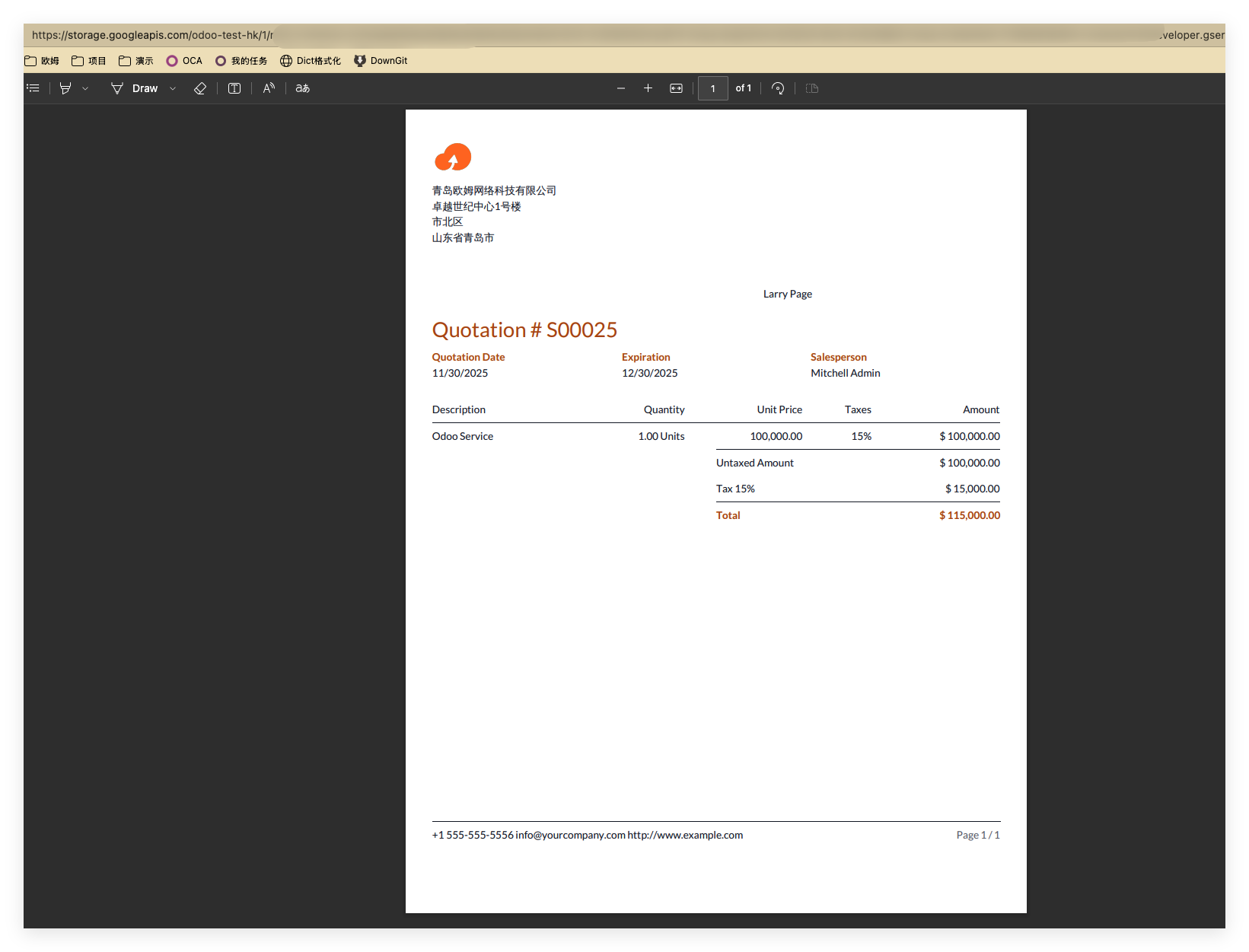Open the Translate icon

tap(303, 88)
